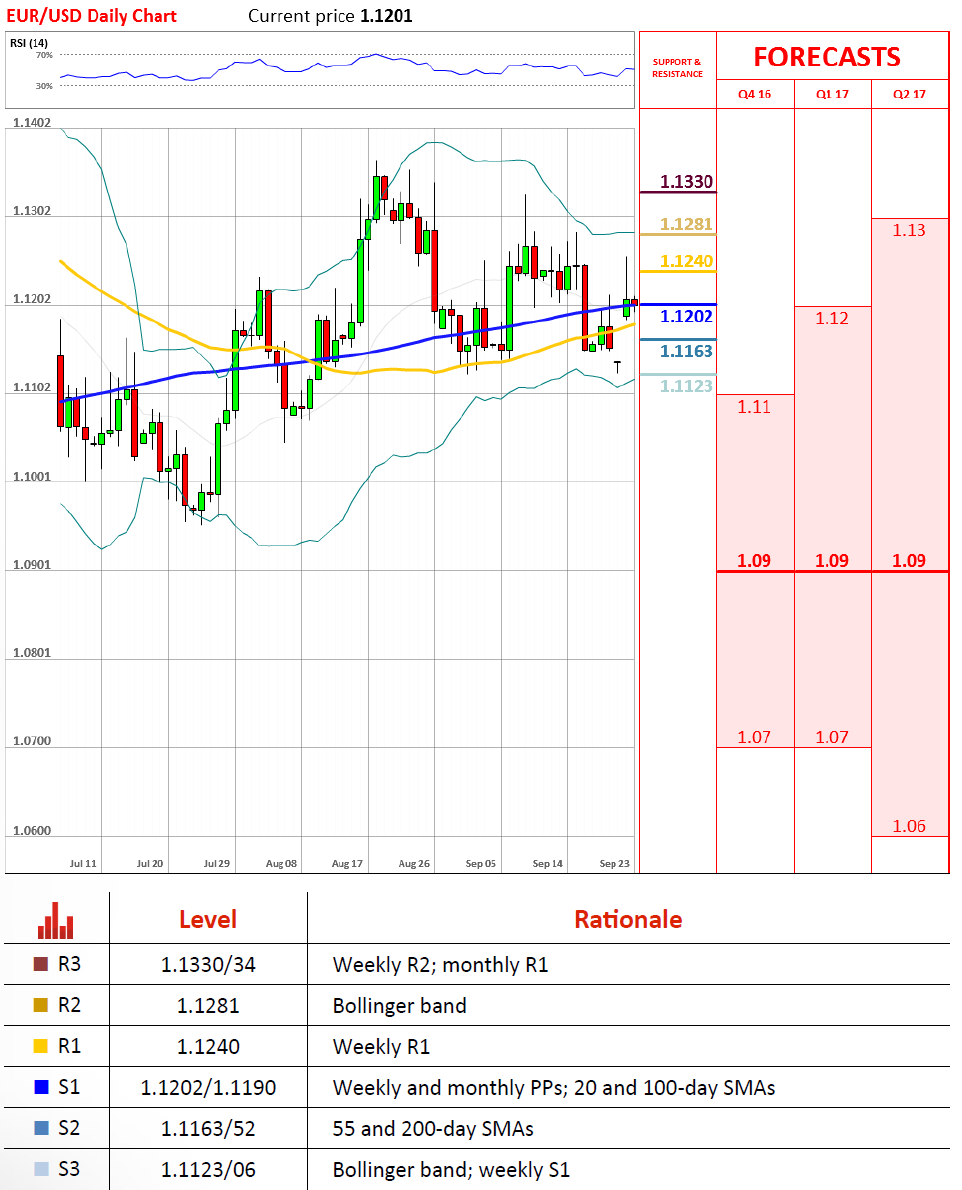Image resolution: width=962 pixels, height=1190 pixels.
Task: Pick the yellow R1 color square
Action: pos(41,1047)
